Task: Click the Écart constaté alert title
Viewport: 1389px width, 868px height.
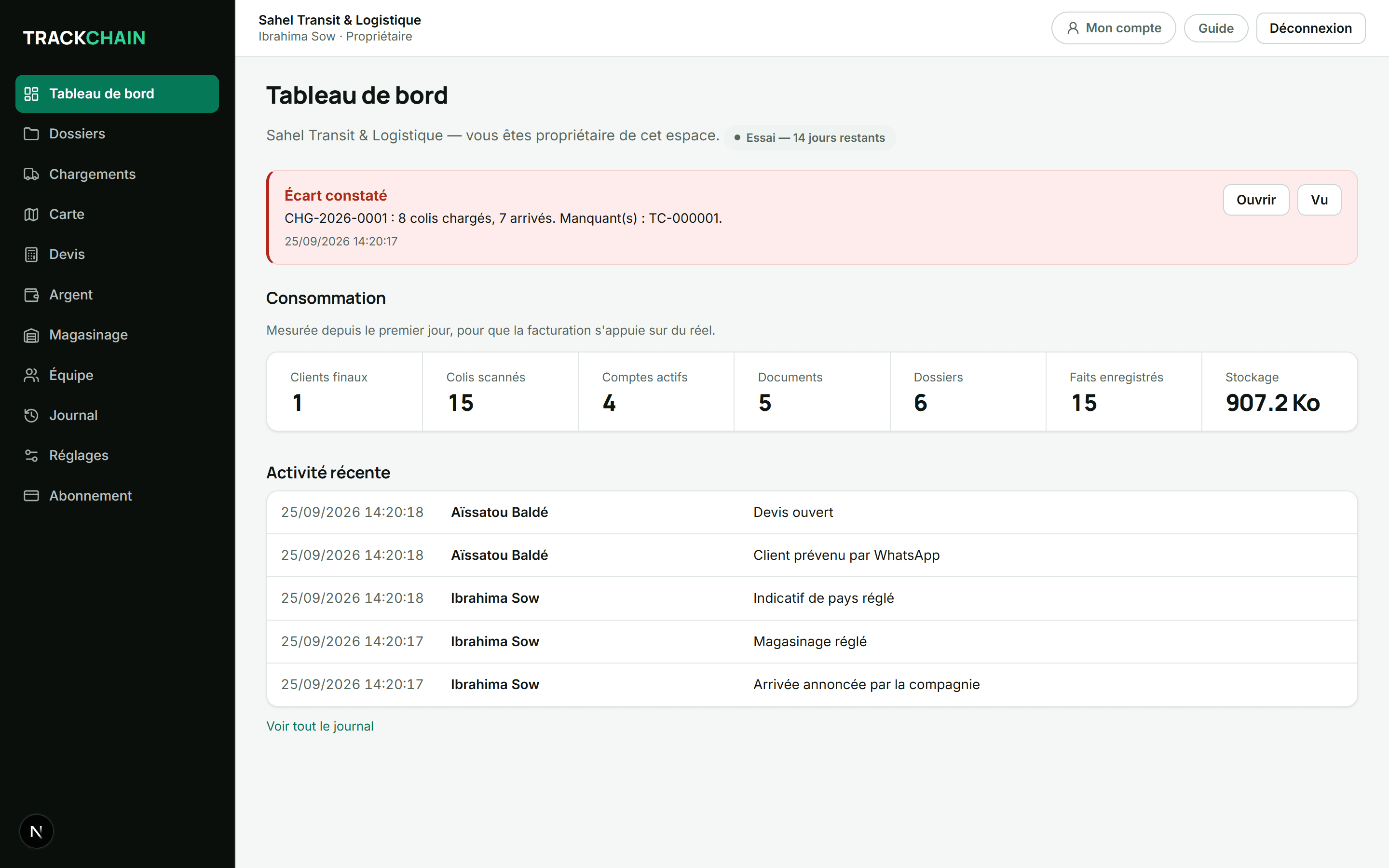Action: [336, 196]
